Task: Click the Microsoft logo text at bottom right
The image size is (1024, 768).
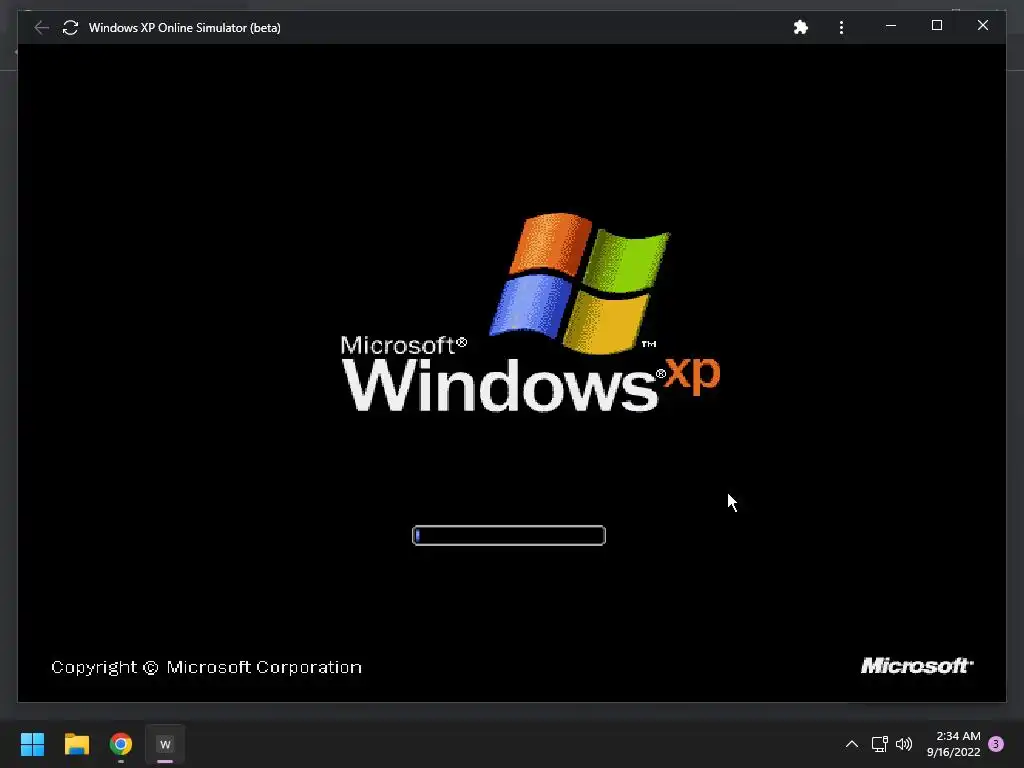Action: pos(917,665)
